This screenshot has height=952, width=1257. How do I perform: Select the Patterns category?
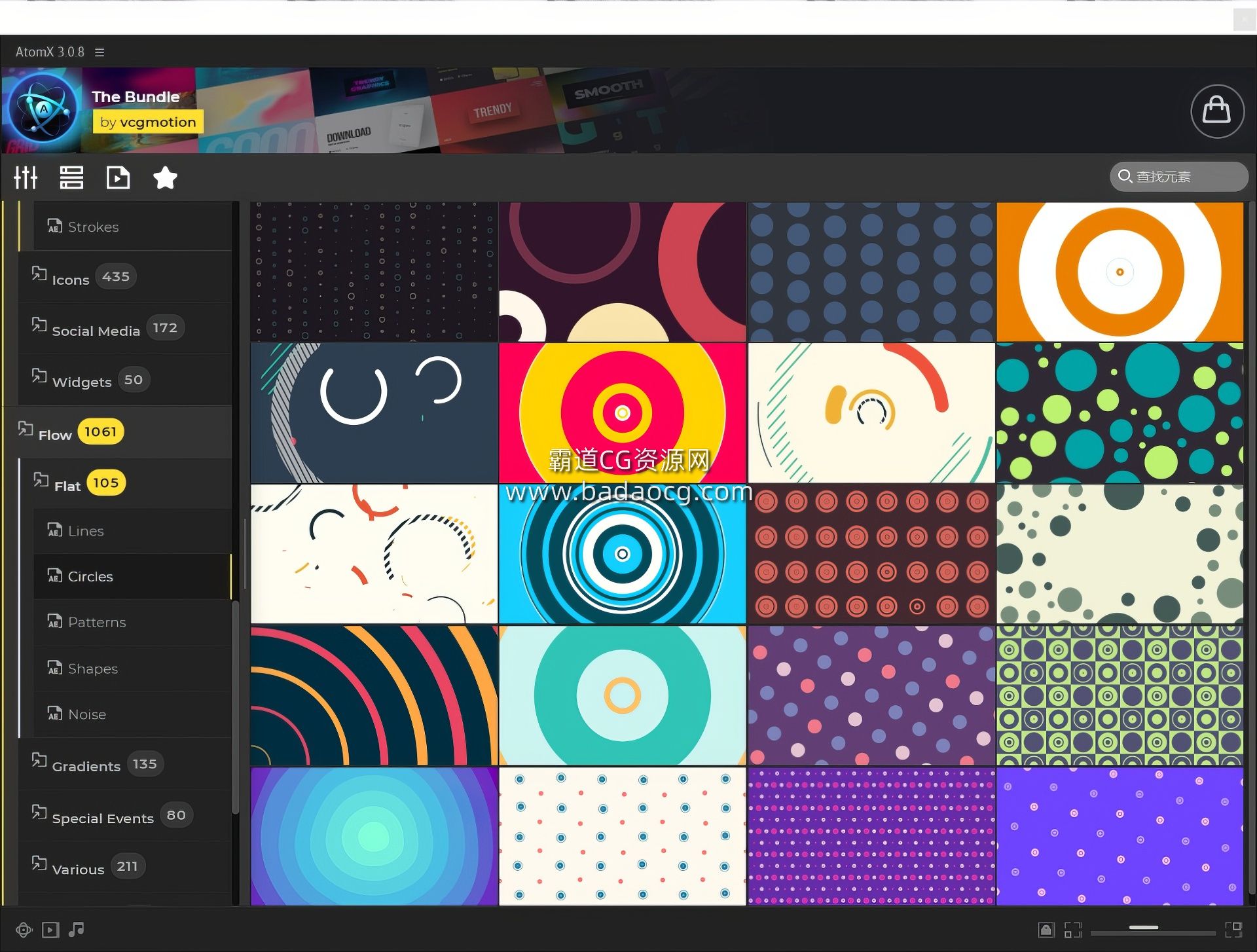tap(133, 622)
